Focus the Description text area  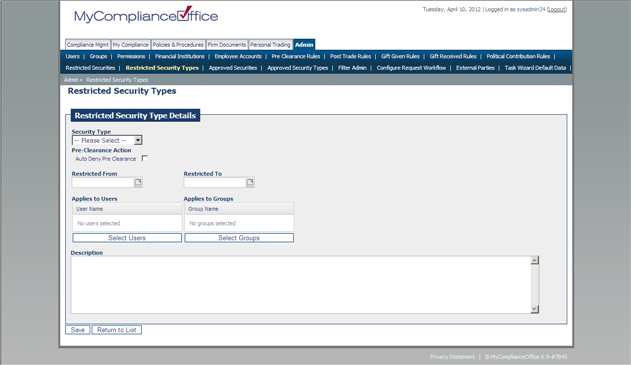pyautogui.click(x=301, y=285)
